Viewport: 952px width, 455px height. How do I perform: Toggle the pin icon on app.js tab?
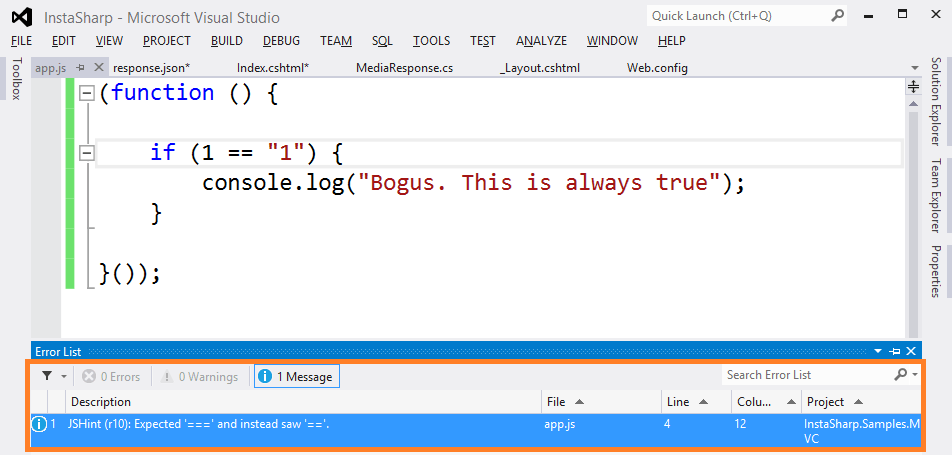pos(81,67)
